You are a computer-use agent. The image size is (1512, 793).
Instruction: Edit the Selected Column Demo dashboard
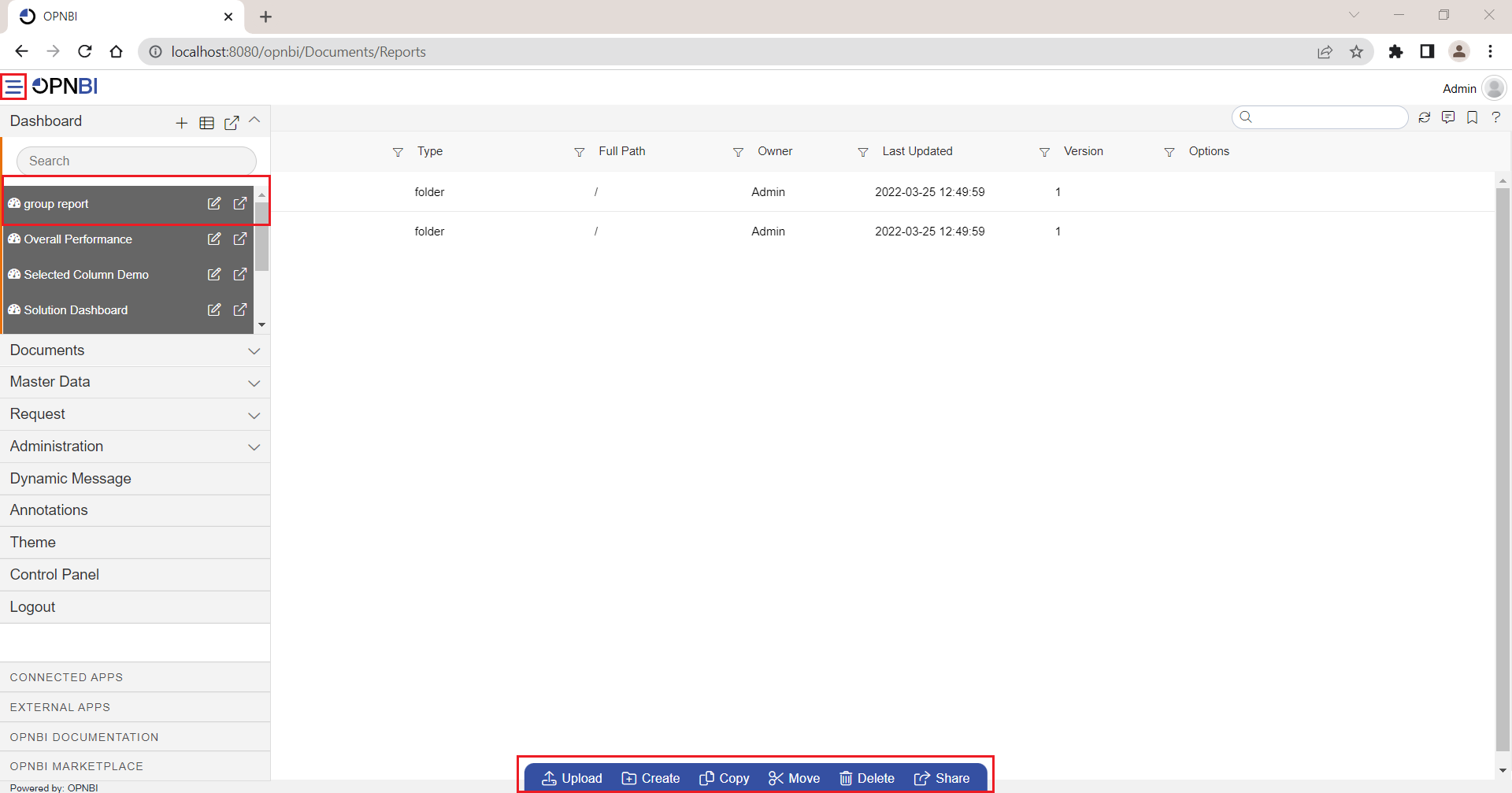point(214,274)
